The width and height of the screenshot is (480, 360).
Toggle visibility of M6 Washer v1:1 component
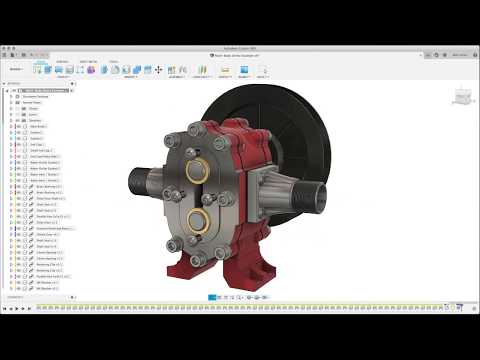coord(19,283)
